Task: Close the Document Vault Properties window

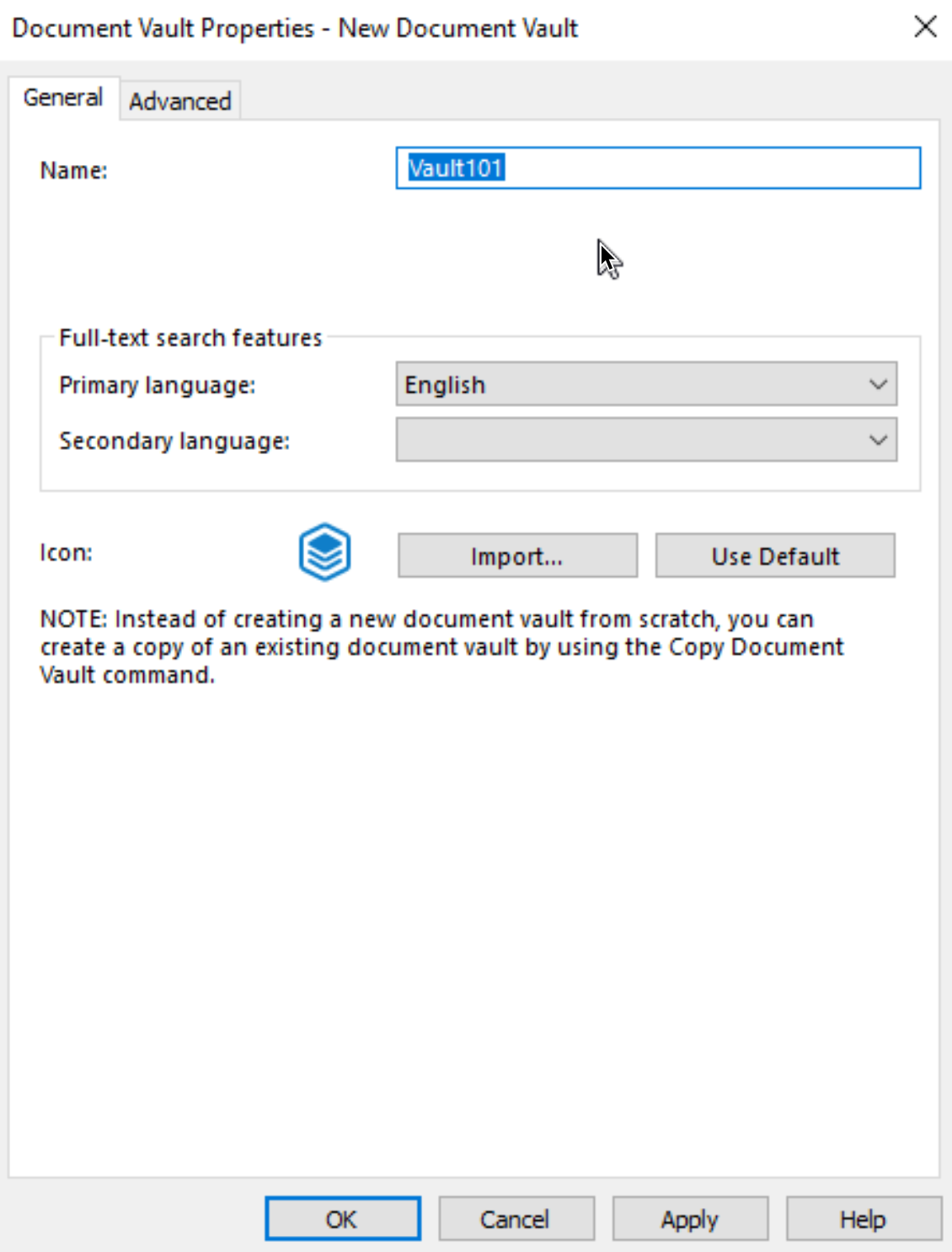Action: (925, 27)
